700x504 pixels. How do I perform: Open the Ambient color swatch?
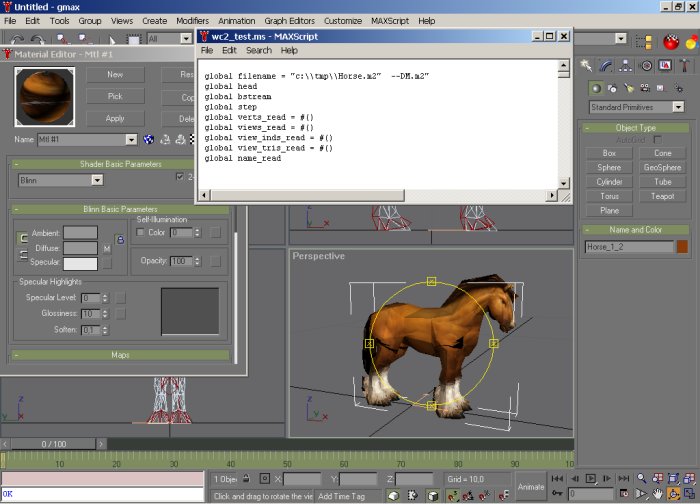click(x=80, y=233)
